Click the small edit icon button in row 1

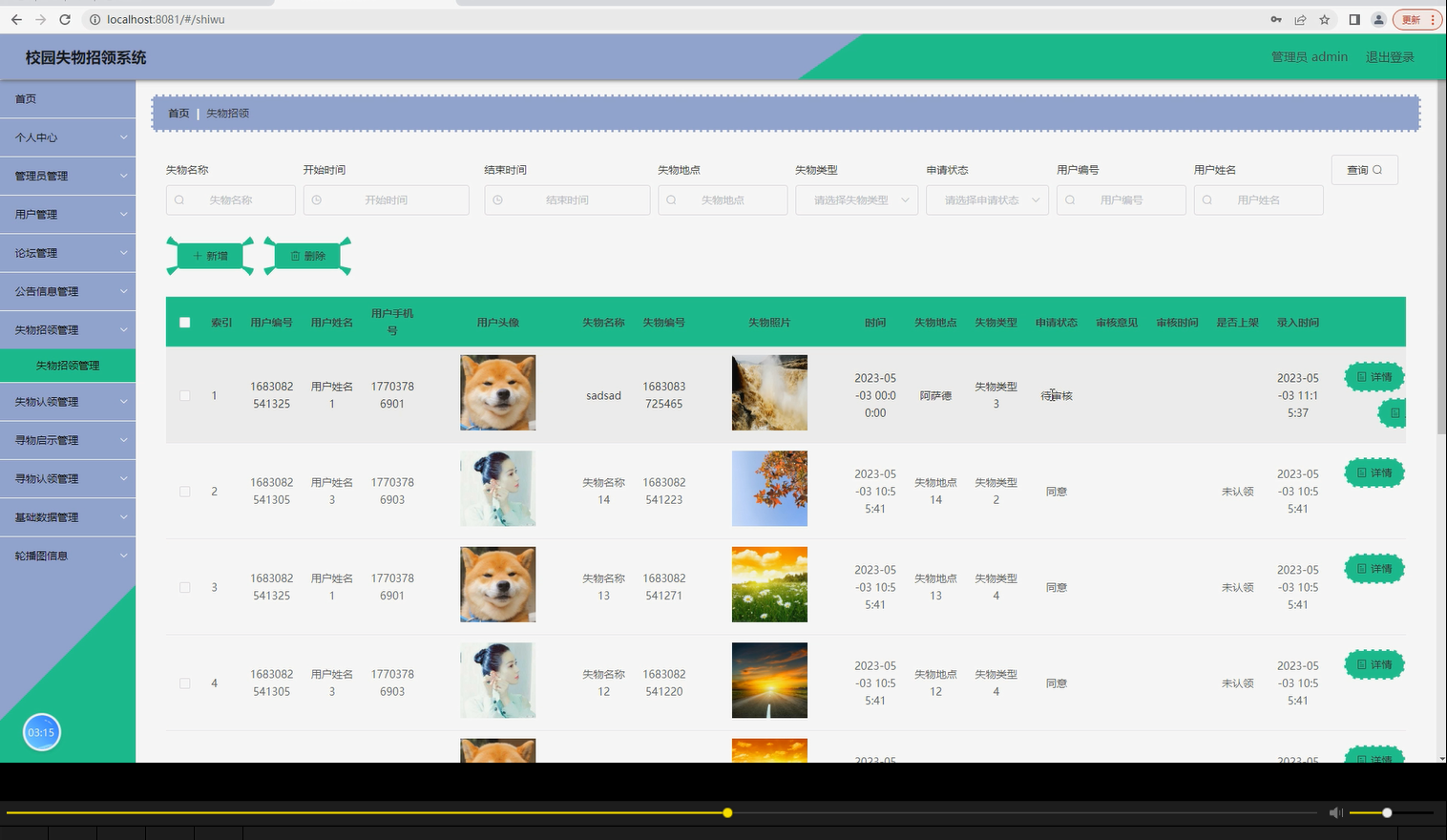point(1394,413)
